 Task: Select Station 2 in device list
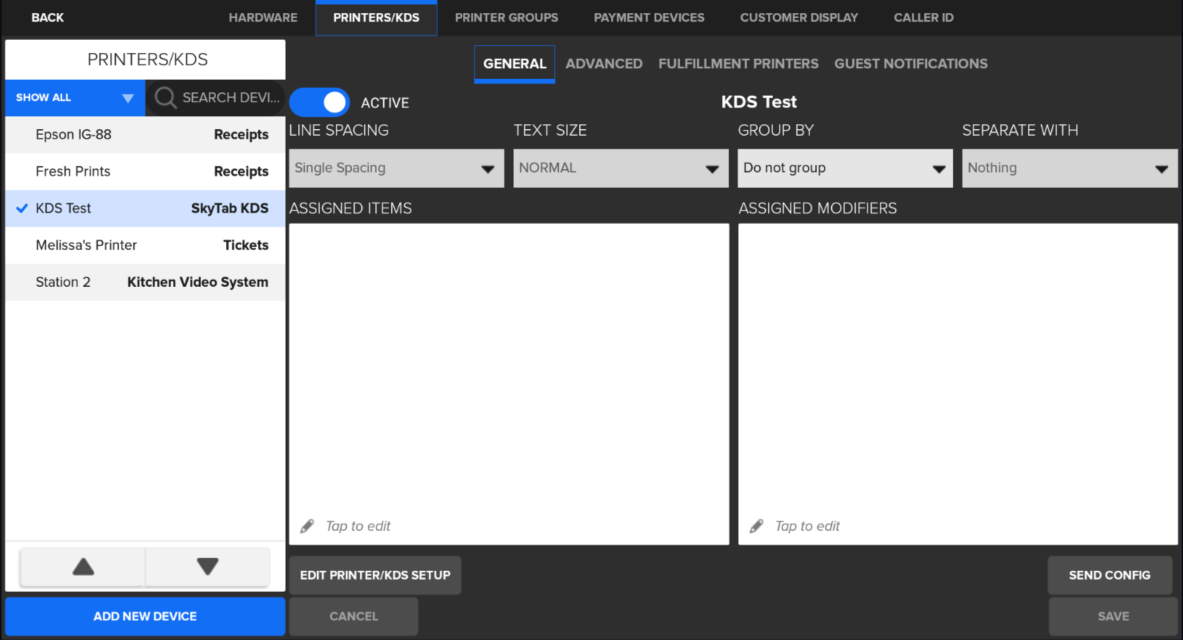point(145,282)
